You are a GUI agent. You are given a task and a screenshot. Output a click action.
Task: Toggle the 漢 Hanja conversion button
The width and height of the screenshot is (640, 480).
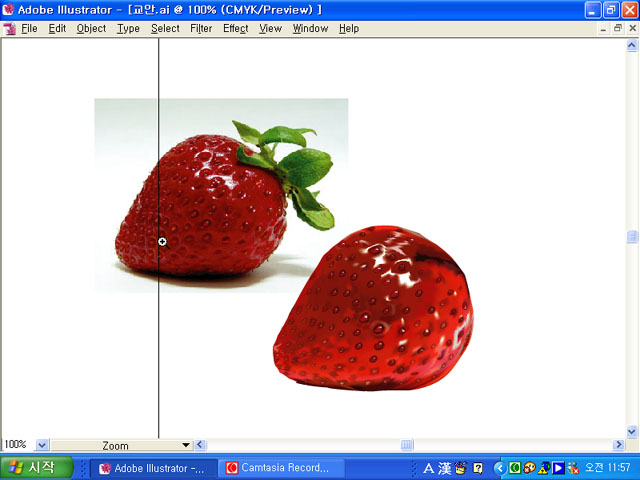(x=444, y=468)
